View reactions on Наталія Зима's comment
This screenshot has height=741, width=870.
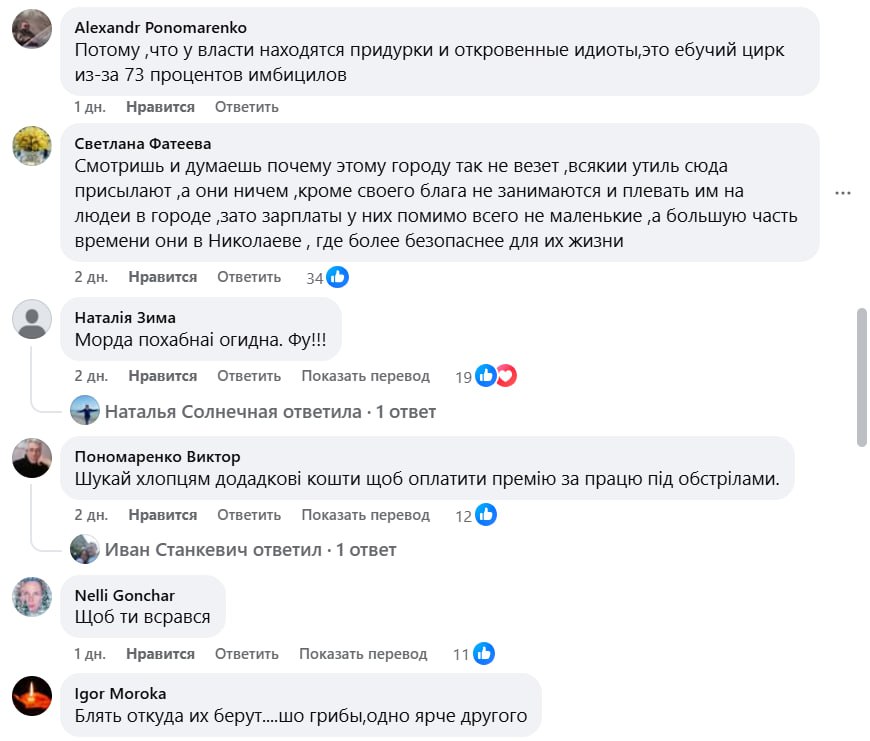click(496, 376)
